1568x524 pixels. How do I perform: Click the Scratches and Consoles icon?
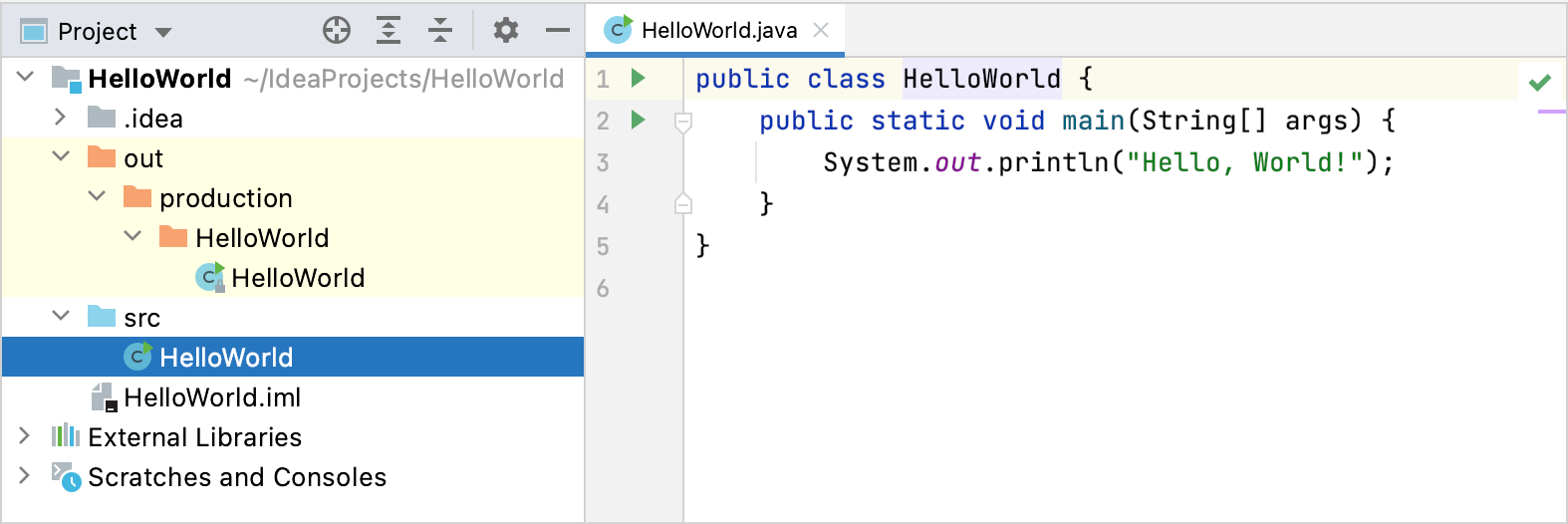(x=66, y=476)
